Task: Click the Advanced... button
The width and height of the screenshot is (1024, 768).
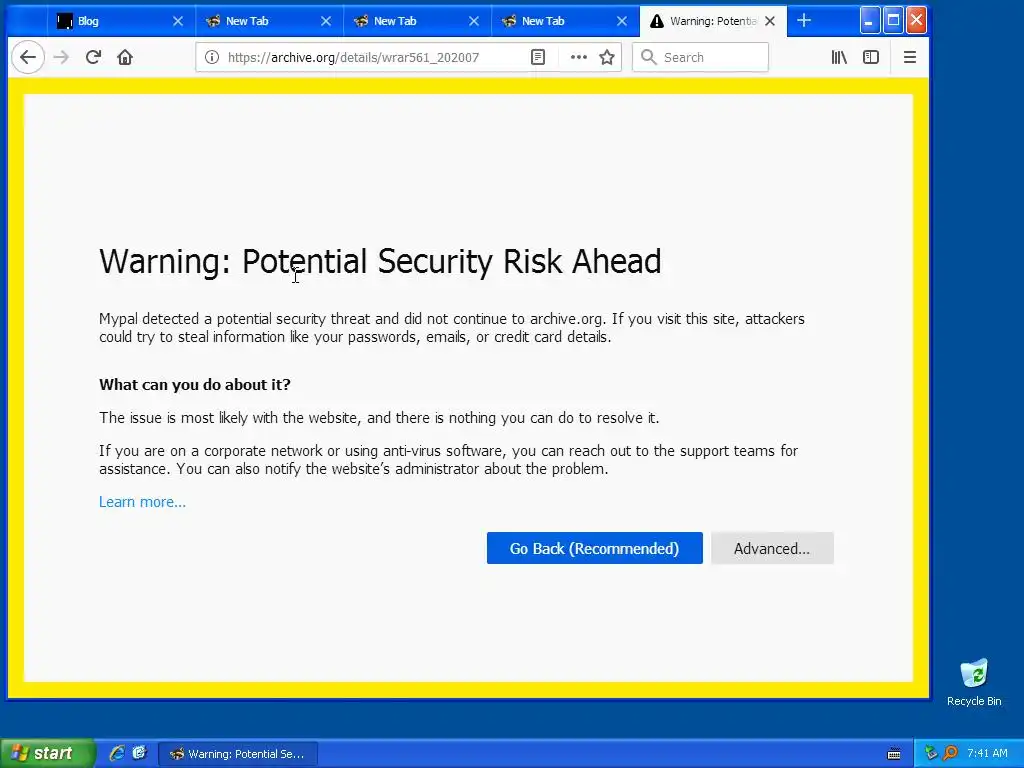Action: tap(772, 548)
